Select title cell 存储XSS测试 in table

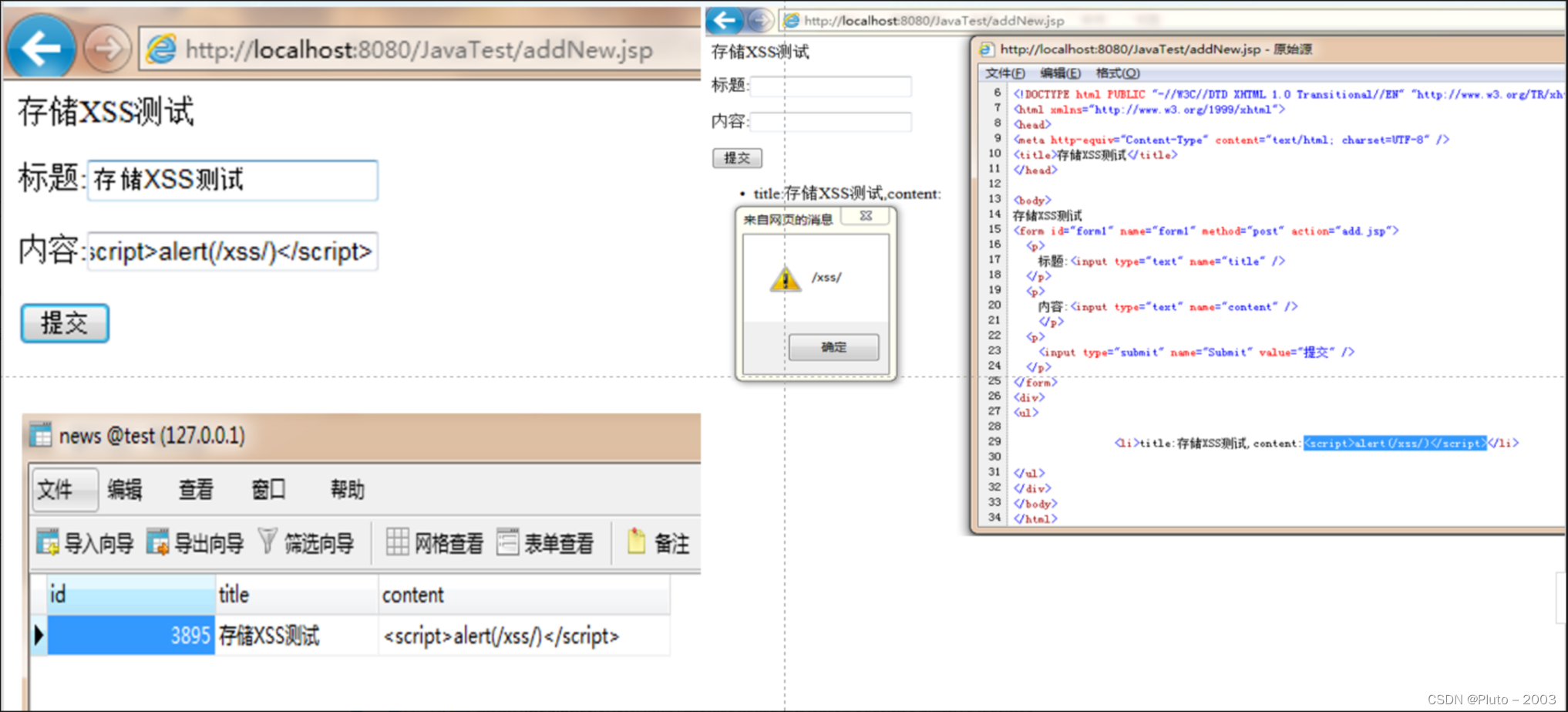[x=297, y=636]
